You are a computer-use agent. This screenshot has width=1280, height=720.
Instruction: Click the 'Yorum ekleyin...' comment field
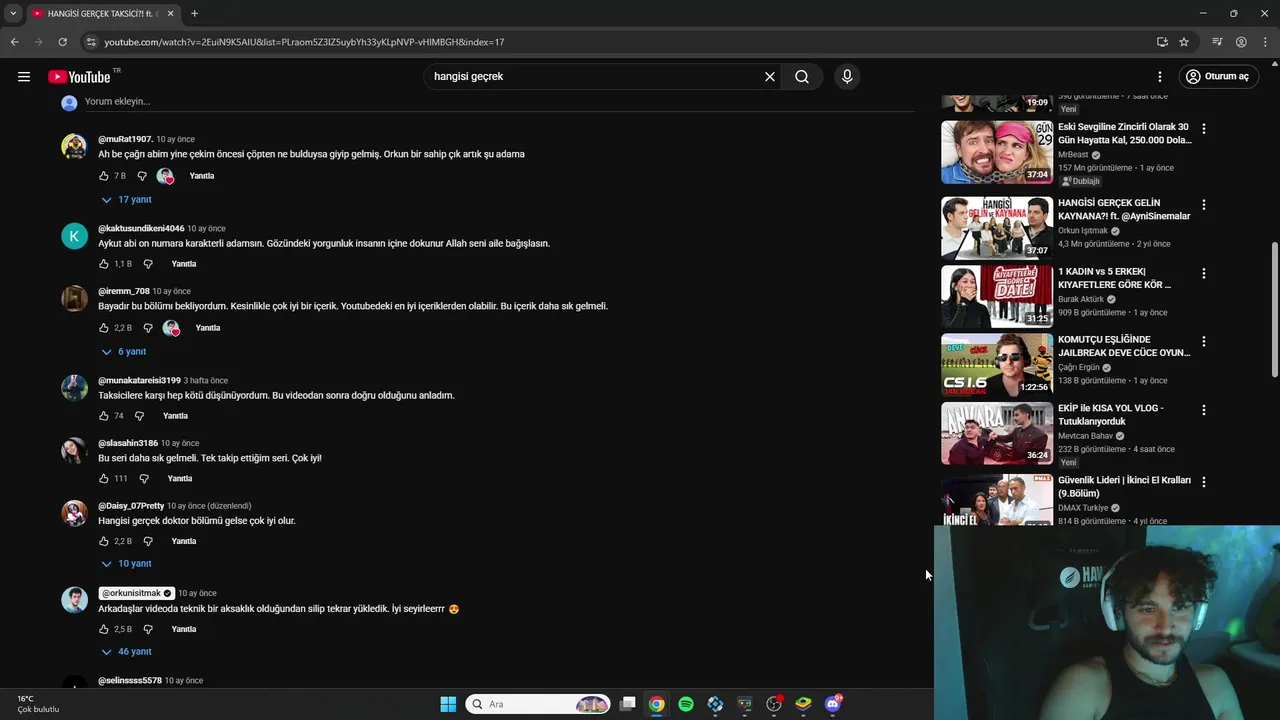(499, 102)
